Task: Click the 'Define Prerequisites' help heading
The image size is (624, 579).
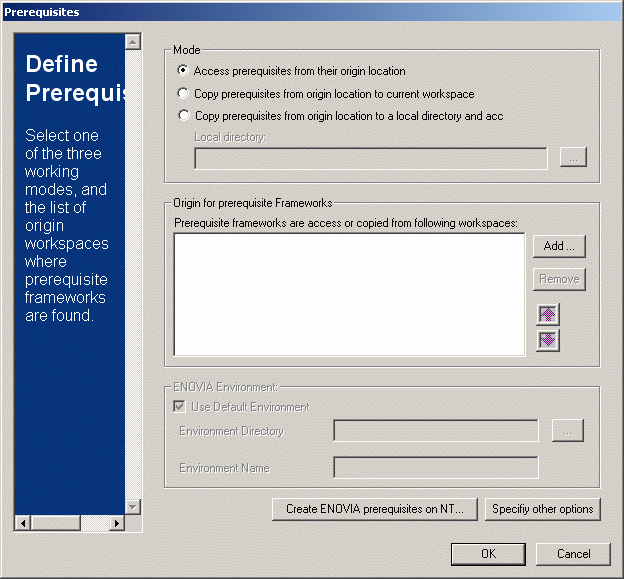Action: tap(75, 78)
